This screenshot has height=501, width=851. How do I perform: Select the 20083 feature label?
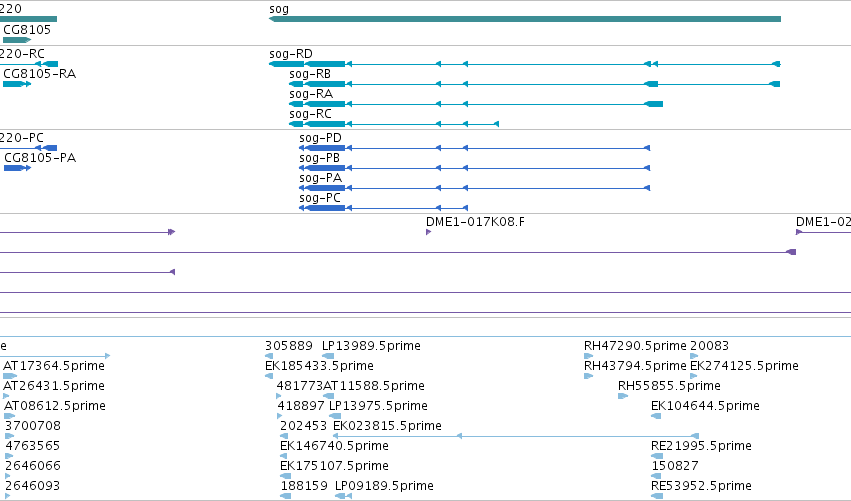709,346
